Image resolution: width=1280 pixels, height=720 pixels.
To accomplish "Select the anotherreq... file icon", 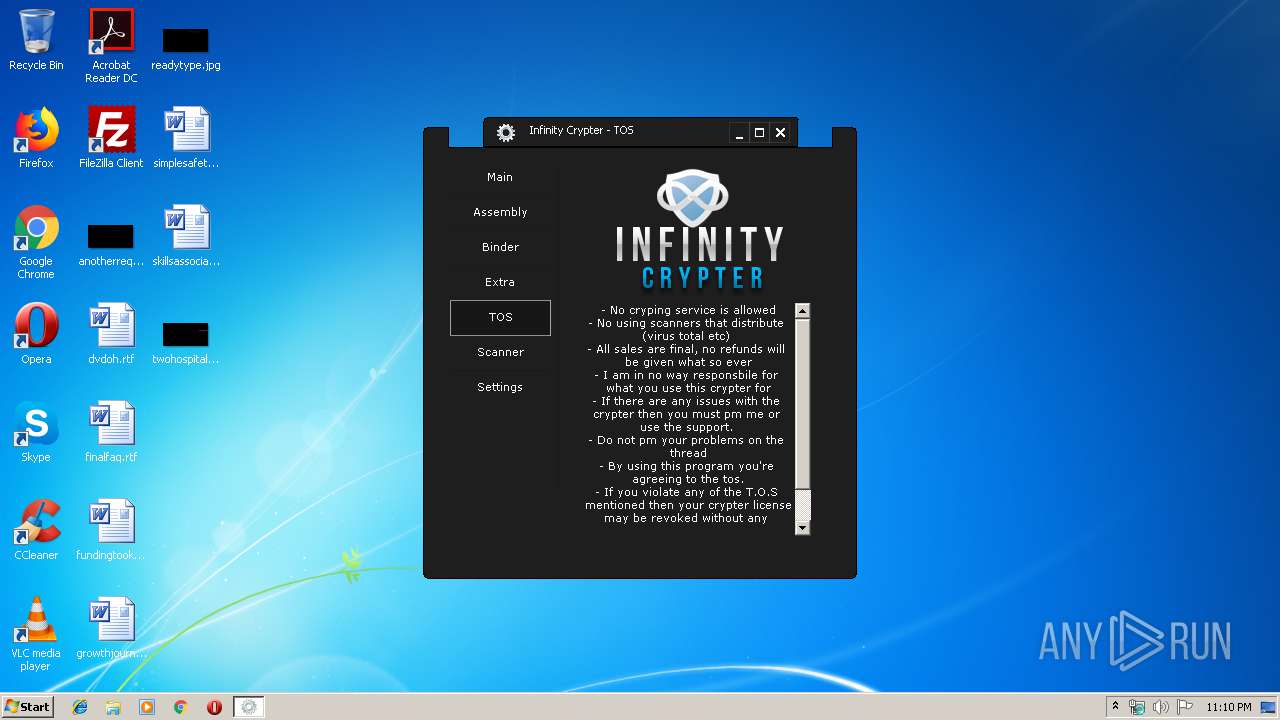I will click(x=111, y=245).
